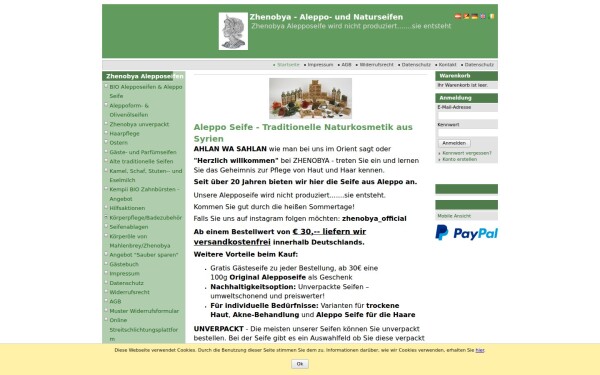Open the Haarpflege category
This screenshot has width=600, height=375.
point(124,134)
